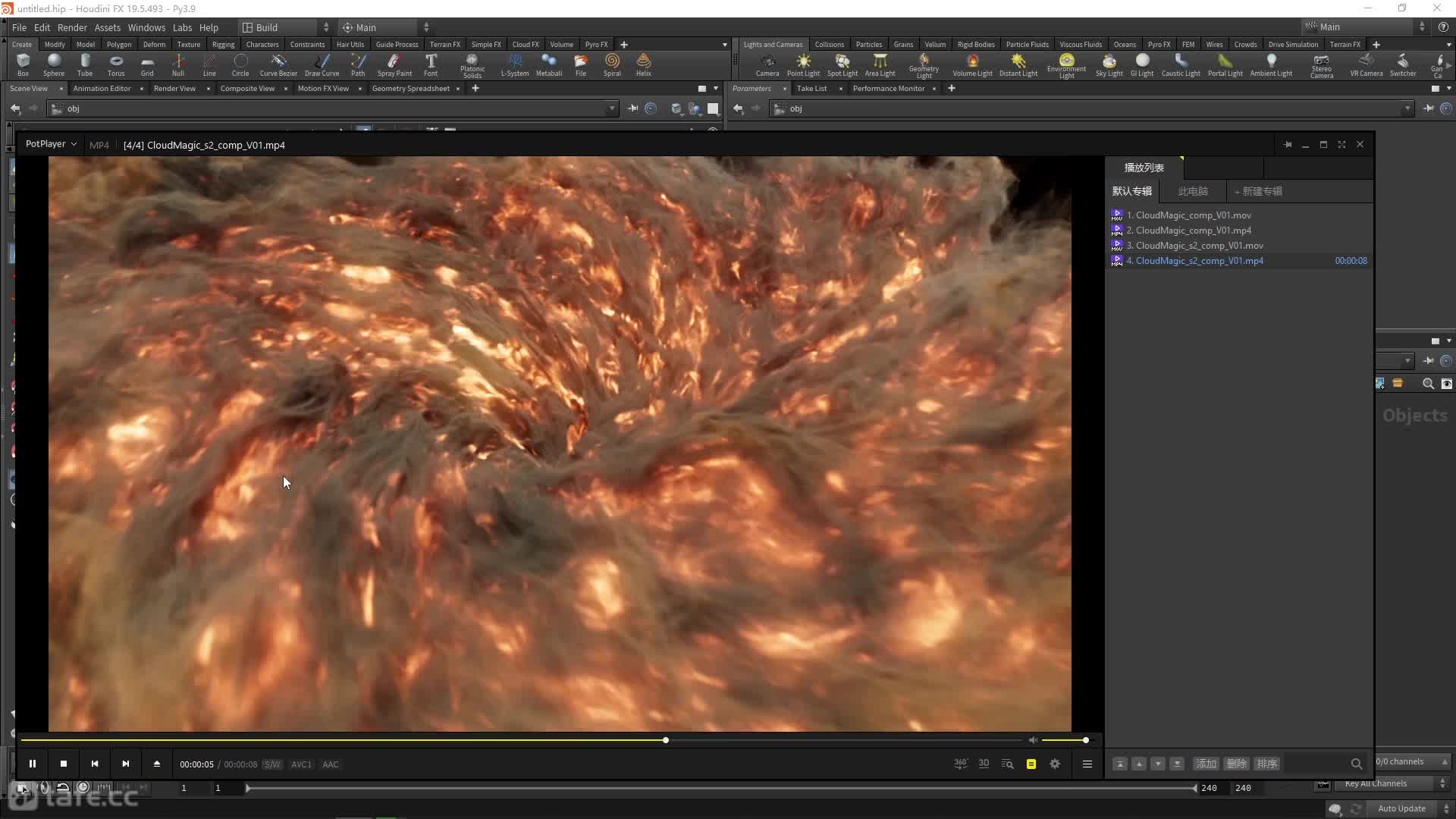Screen dimensions: 1456x819
Task: Click 新建专辑 in playlist panel
Action: click(1259, 191)
